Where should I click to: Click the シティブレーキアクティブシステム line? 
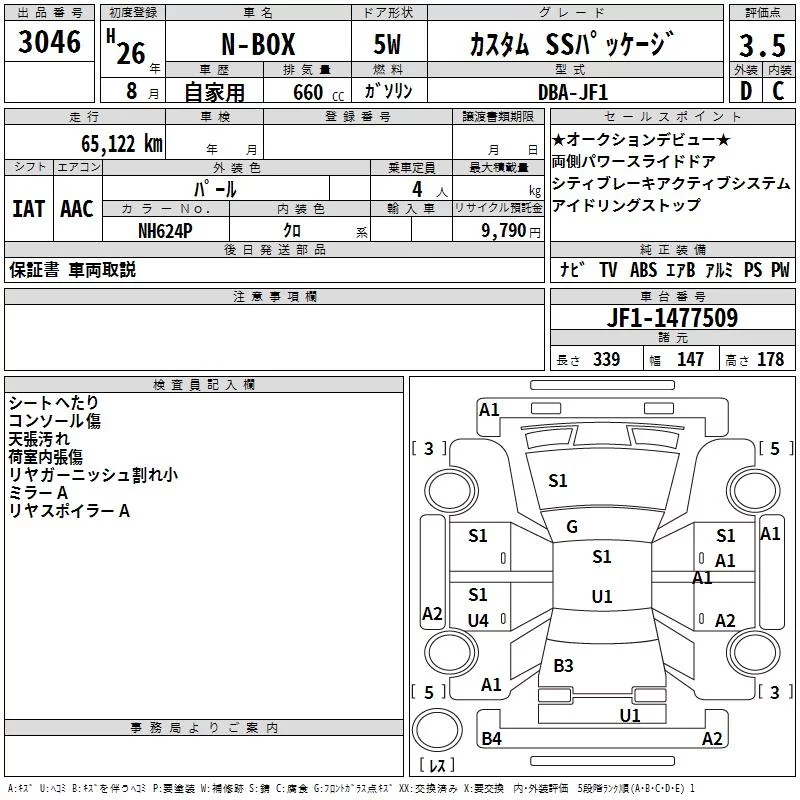pyautogui.click(x=671, y=183)
